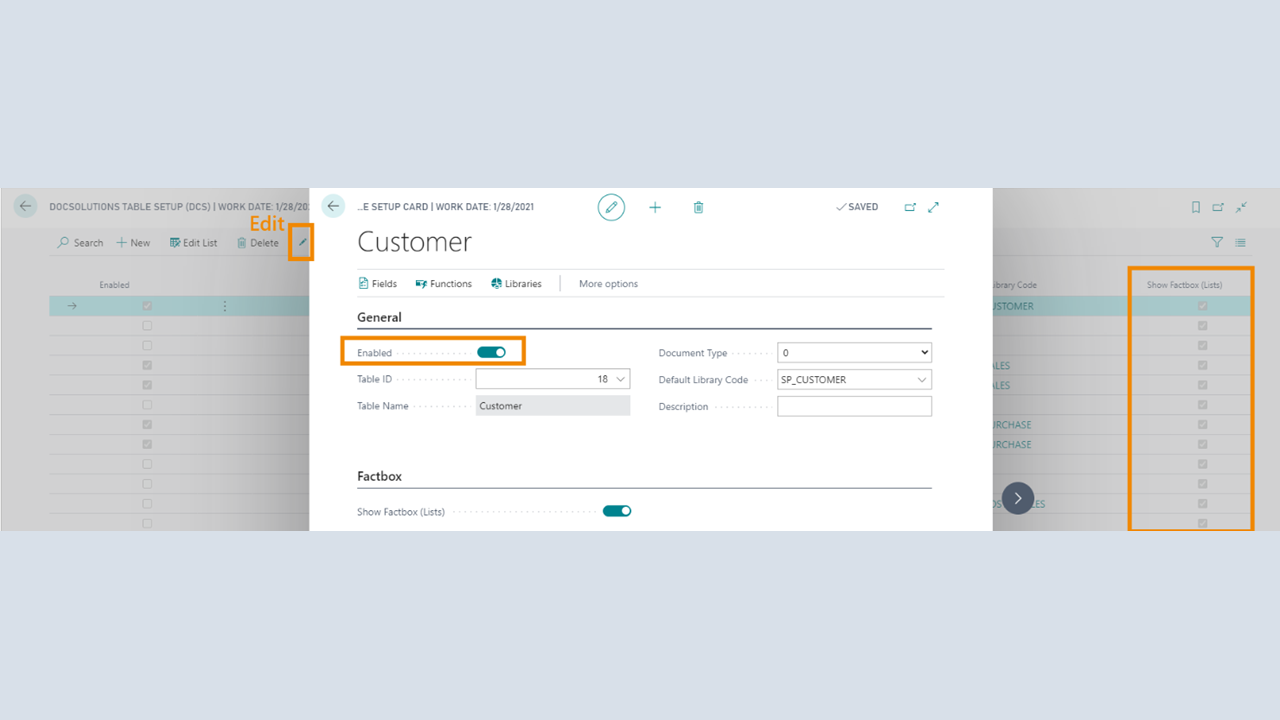Delete the selected table setup row
Image resolution: width=1280 pixels, height=720 pixels.
point(258,243)
